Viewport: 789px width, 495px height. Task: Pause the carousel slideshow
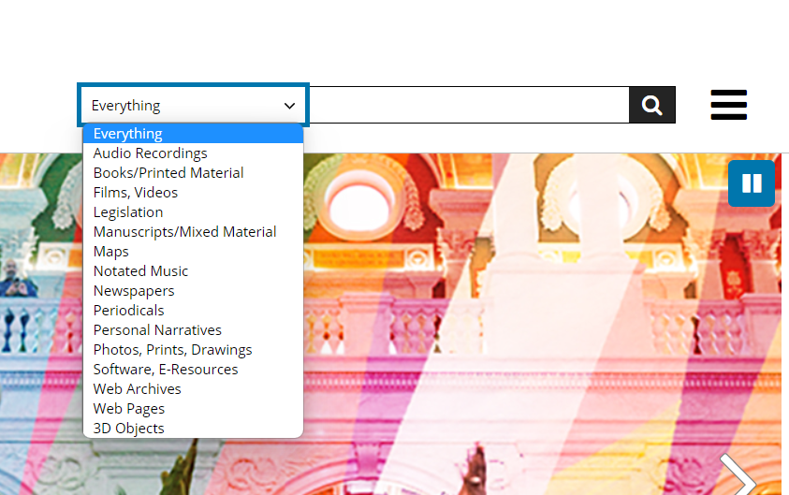tap(751, 184)
